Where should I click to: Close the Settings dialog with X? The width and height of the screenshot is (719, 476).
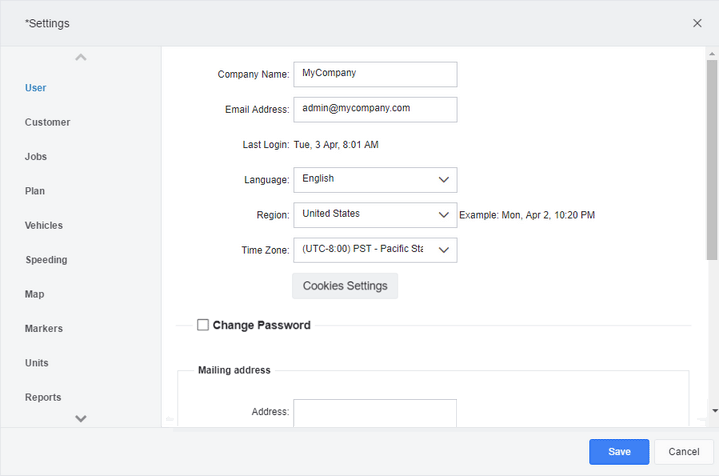(x=697, y=23)
